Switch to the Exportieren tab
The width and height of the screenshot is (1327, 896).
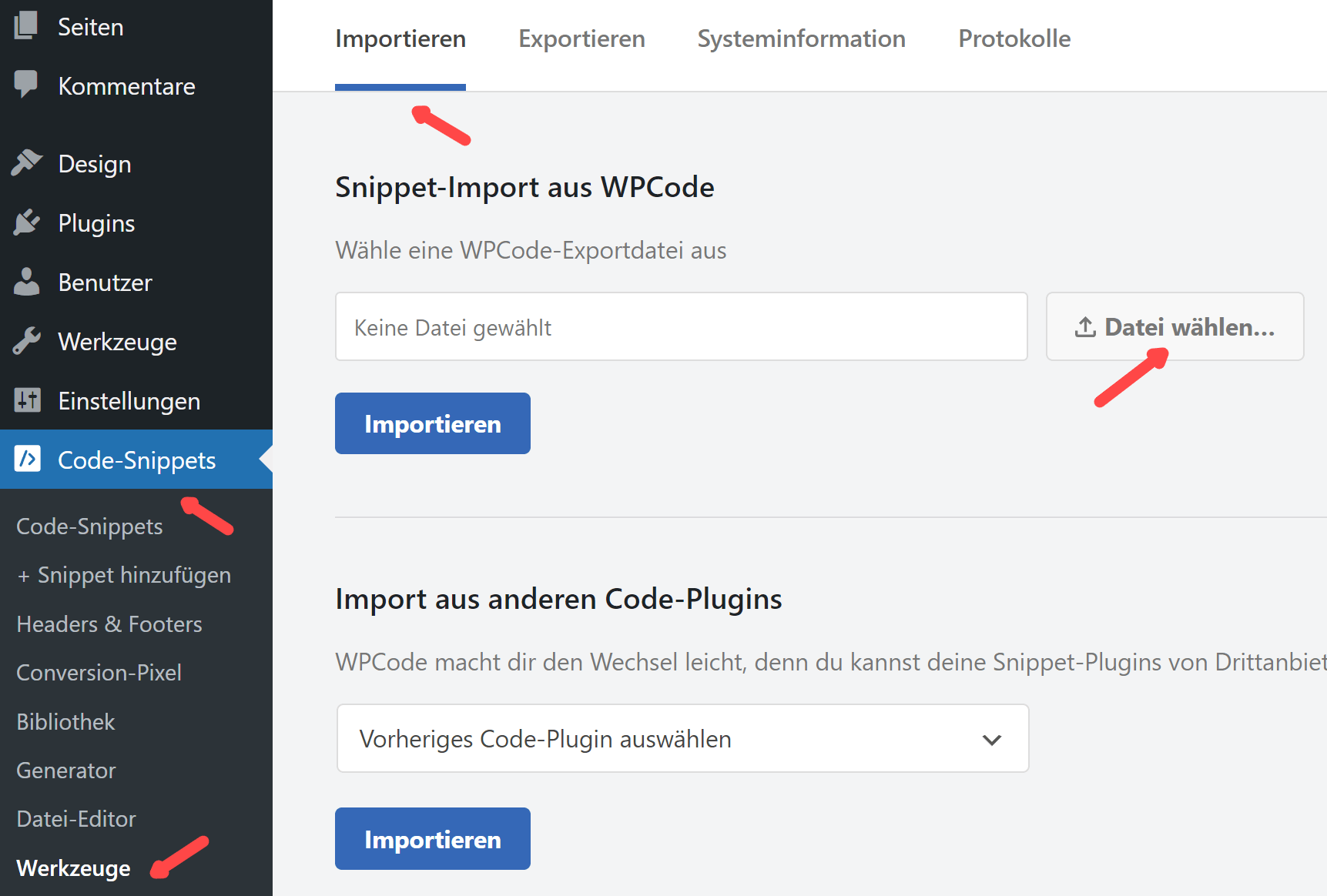click(x=581, y=39)
